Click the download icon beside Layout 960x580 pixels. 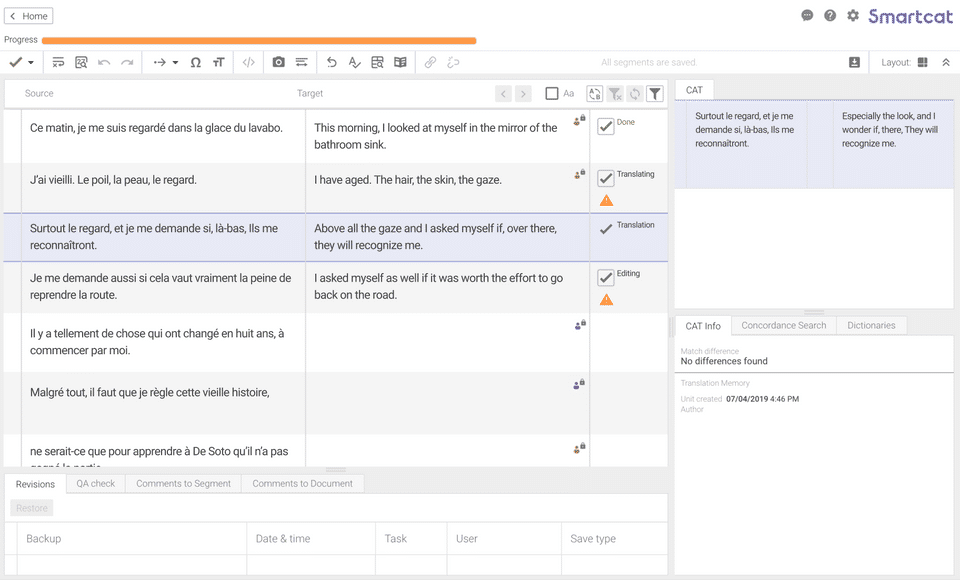(854, 62)
